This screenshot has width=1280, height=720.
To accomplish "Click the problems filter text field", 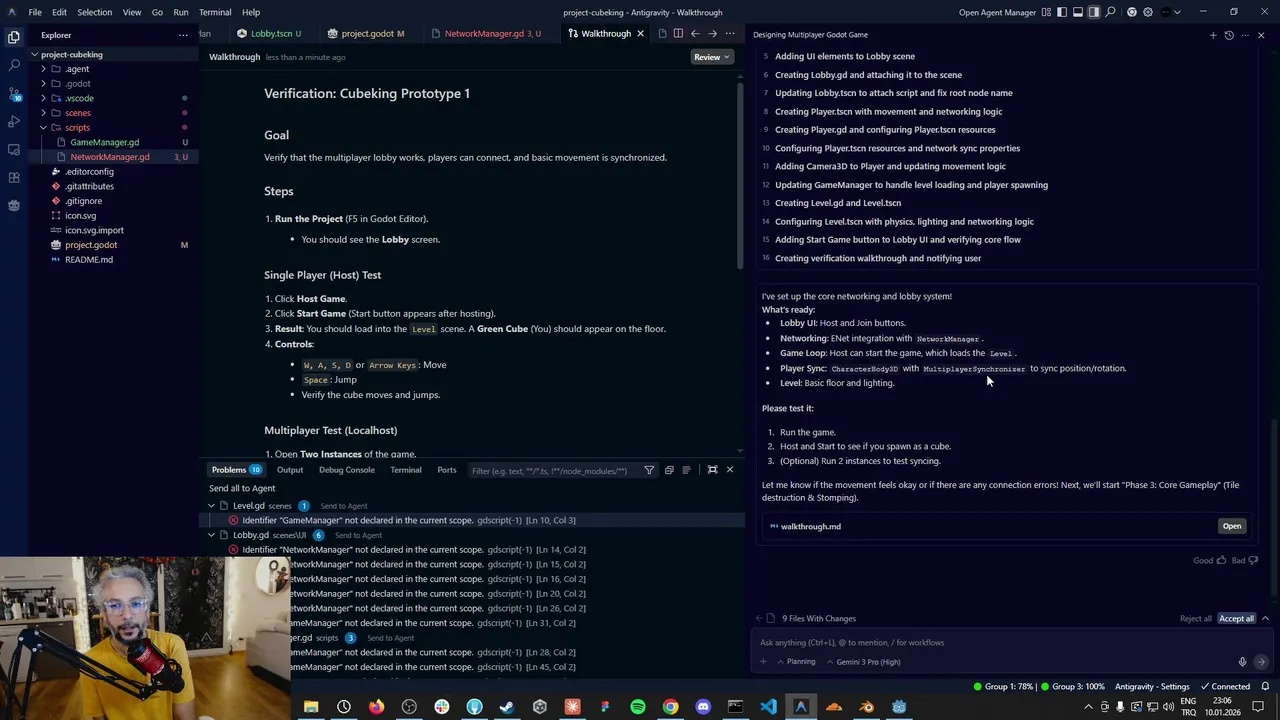I will pos(553,470).
